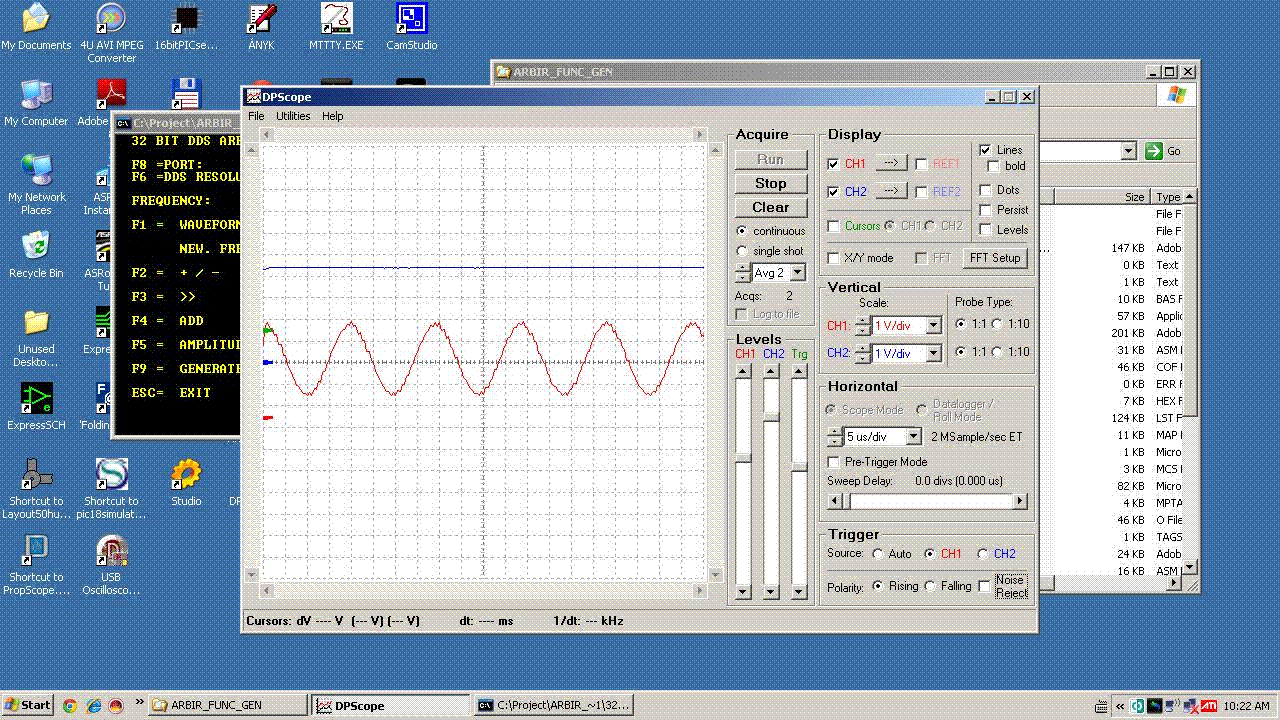The image size is (1280, 720).
Task: Open FFT Setup
Action: (995, 258)
